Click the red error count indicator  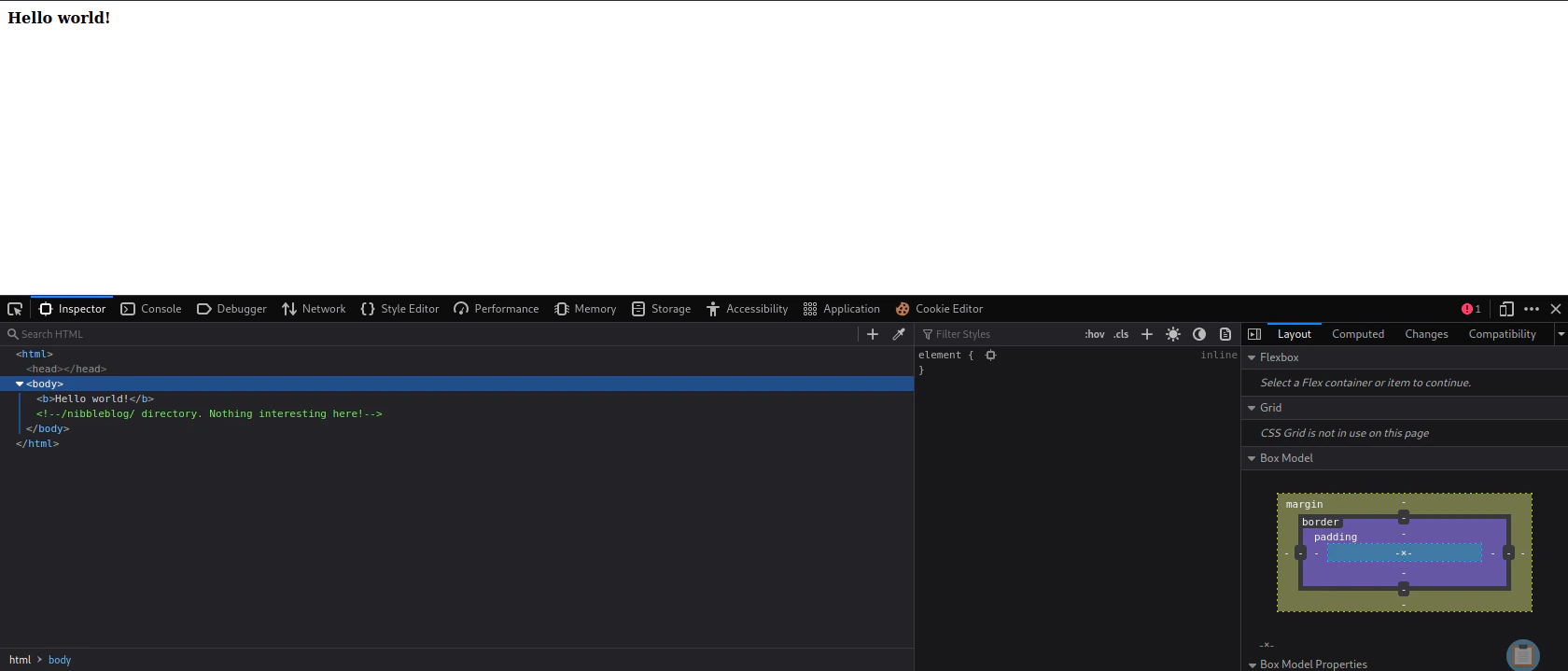pos(1471,309)
